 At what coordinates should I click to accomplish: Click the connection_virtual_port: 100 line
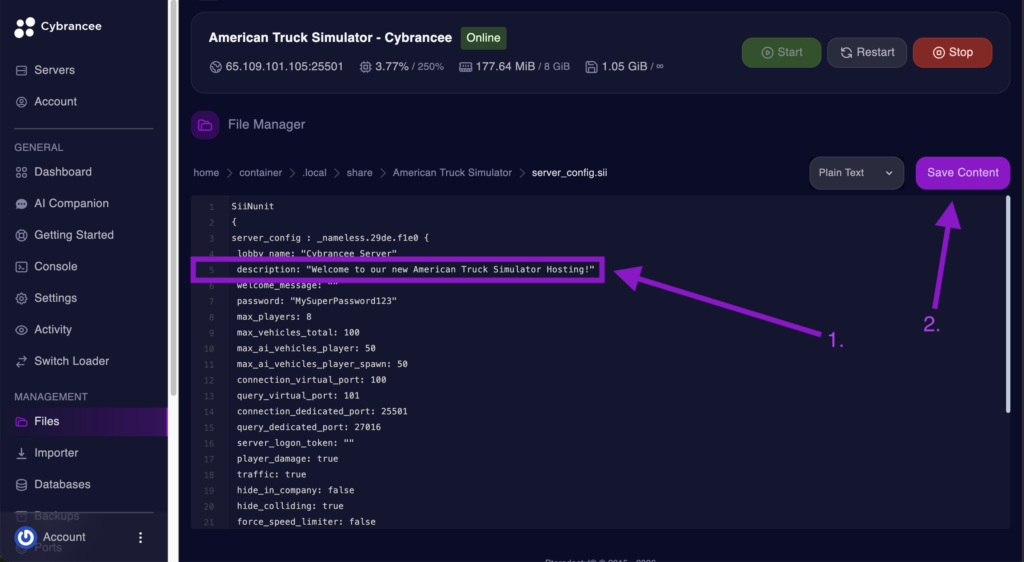click(x=312, y=379)
